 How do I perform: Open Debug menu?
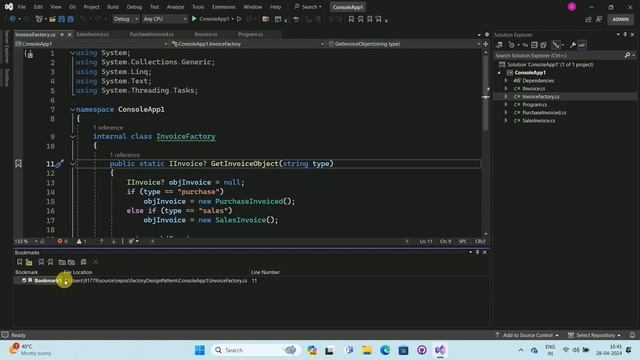(134, 7)
